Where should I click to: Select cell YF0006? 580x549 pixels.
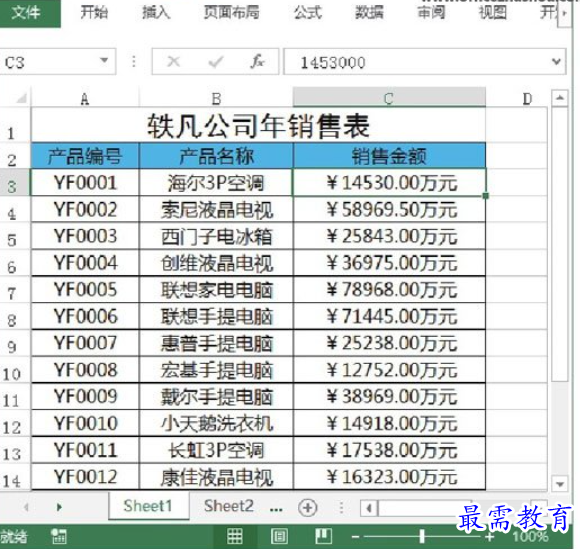coord(85,316)
